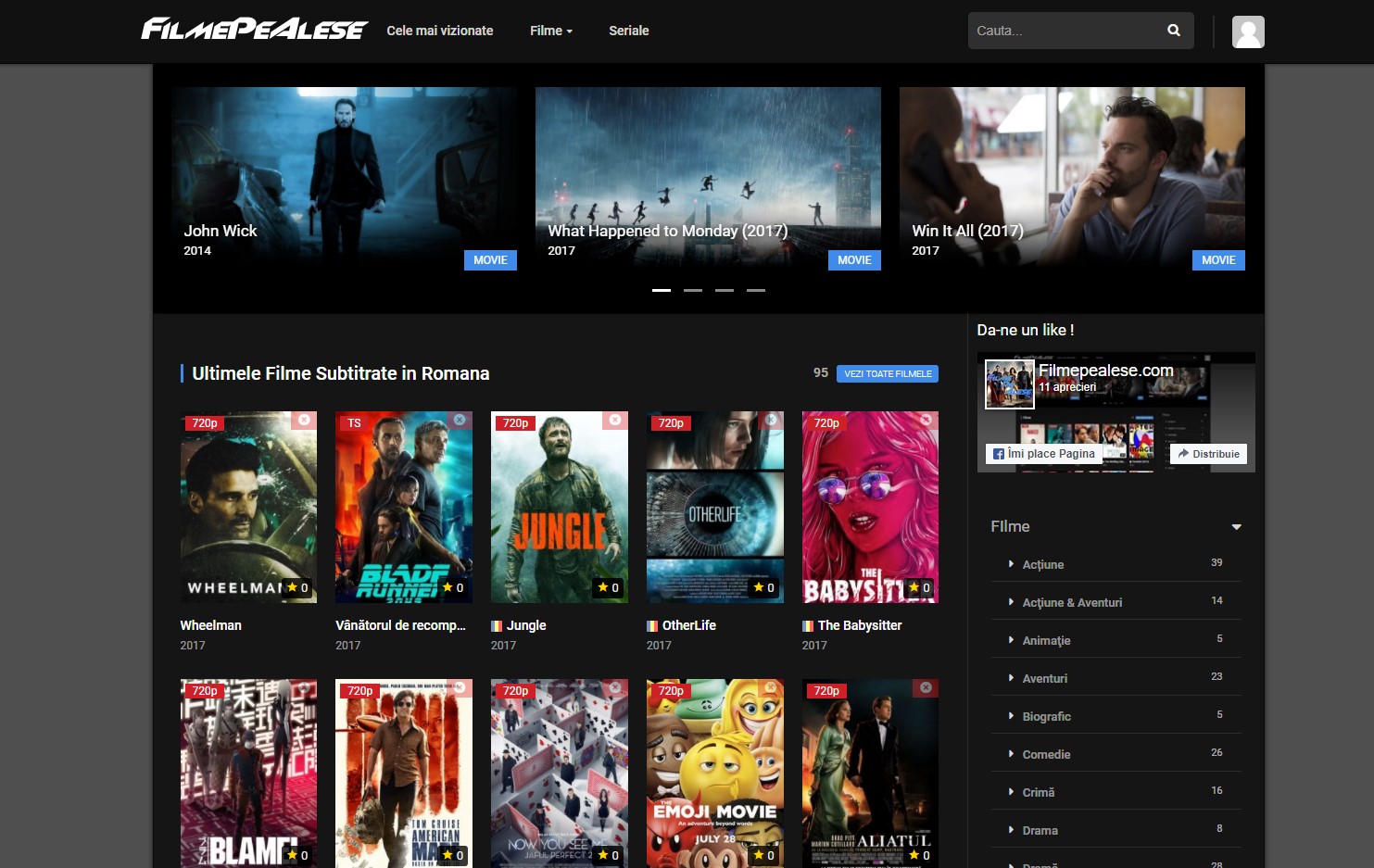
Task: Select the Acțiune & Aventuri category
Action: [x=1072, y=602]
